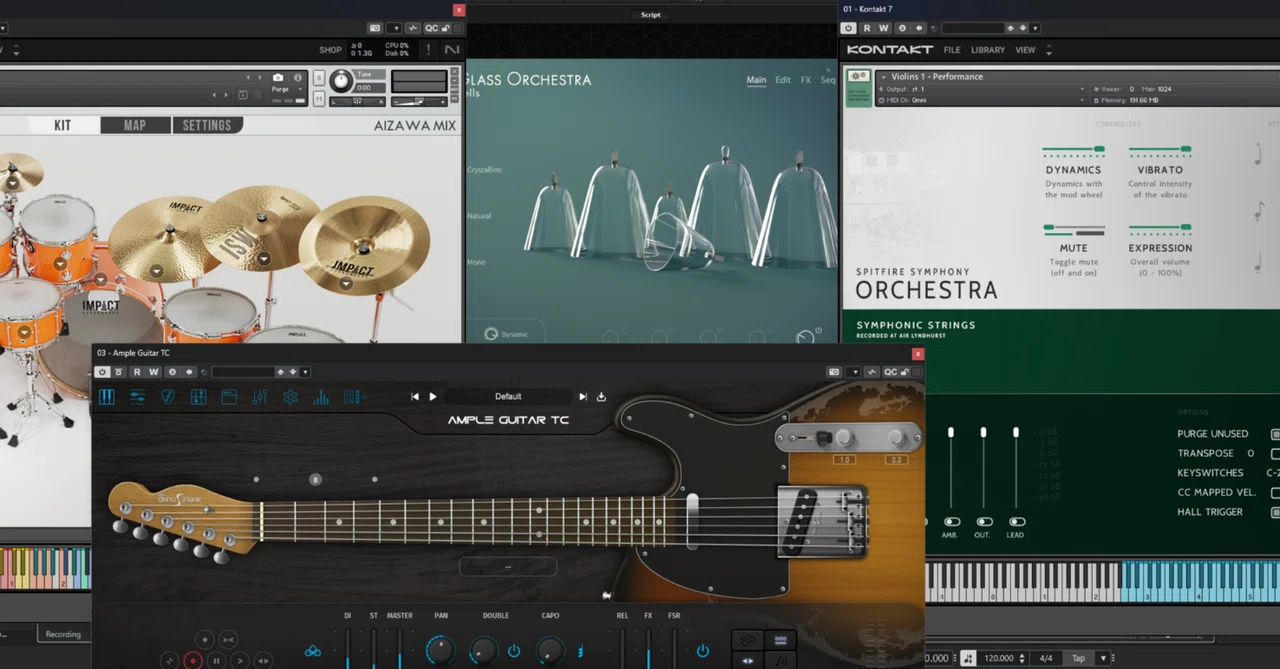
Task: Click the Default preset name in Ample Guitar
Action: (x=508, y=397)
